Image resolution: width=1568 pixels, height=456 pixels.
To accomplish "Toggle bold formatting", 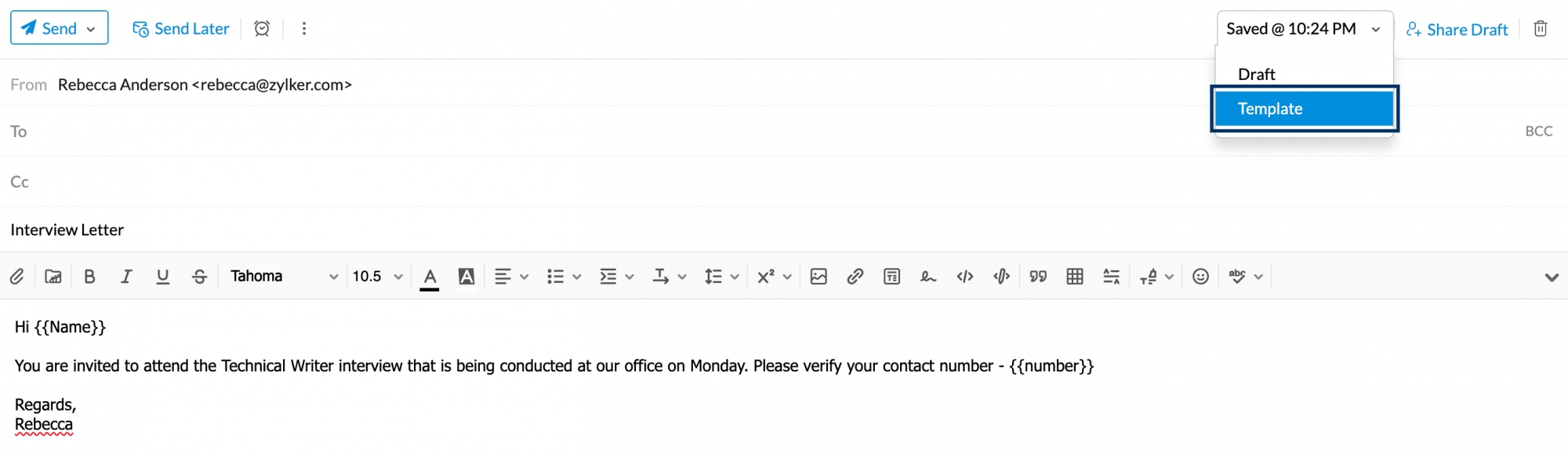I will (89, 277).
